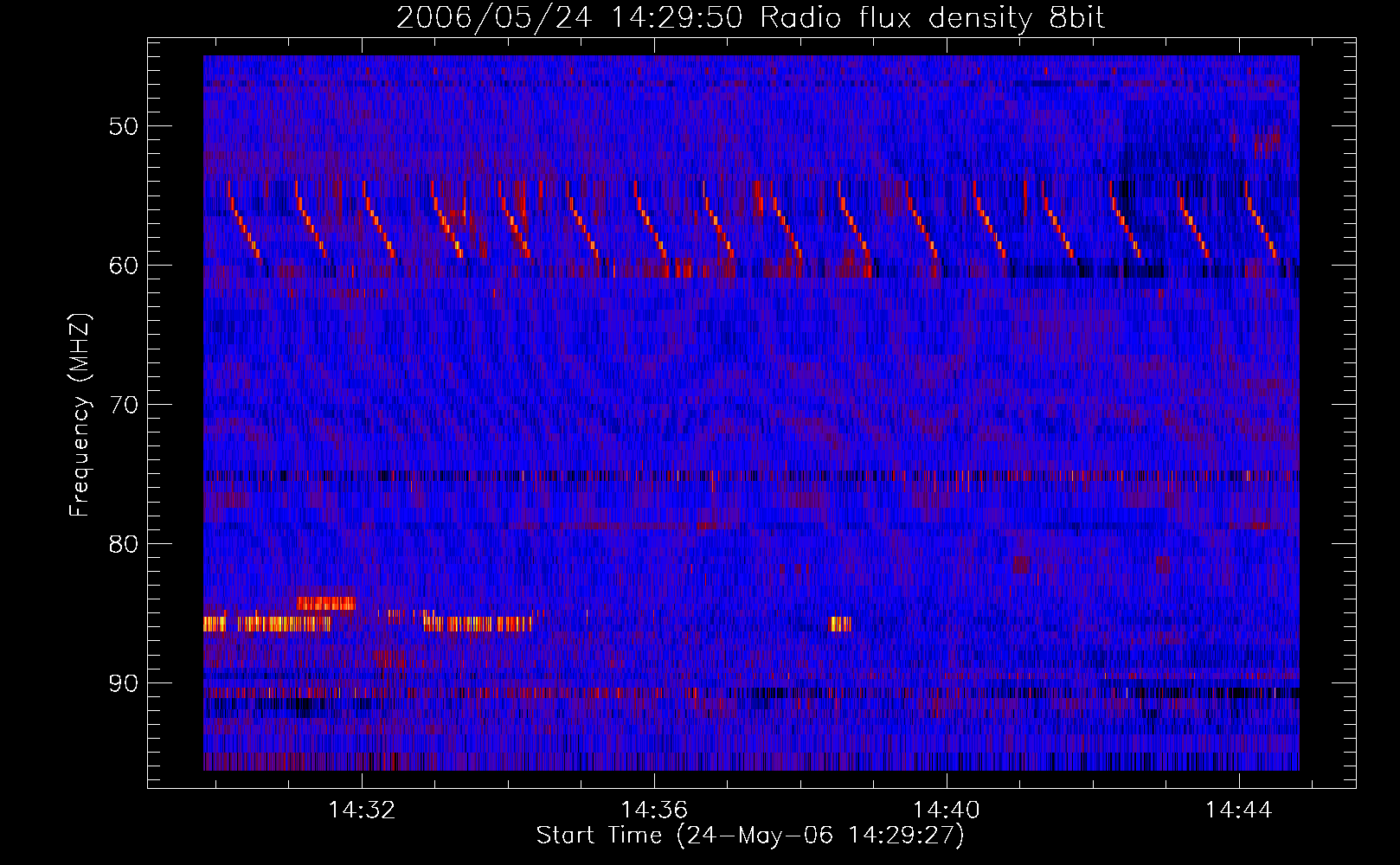
Task: Click the 14:44 time tick label
Action: coord(1239,811)
